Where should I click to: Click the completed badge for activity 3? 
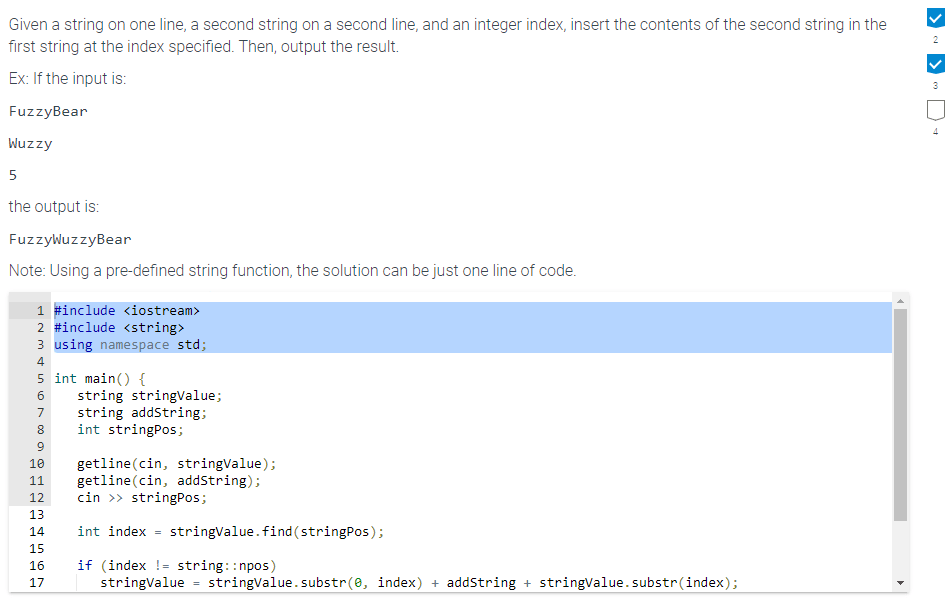click(x=935, y=63)
